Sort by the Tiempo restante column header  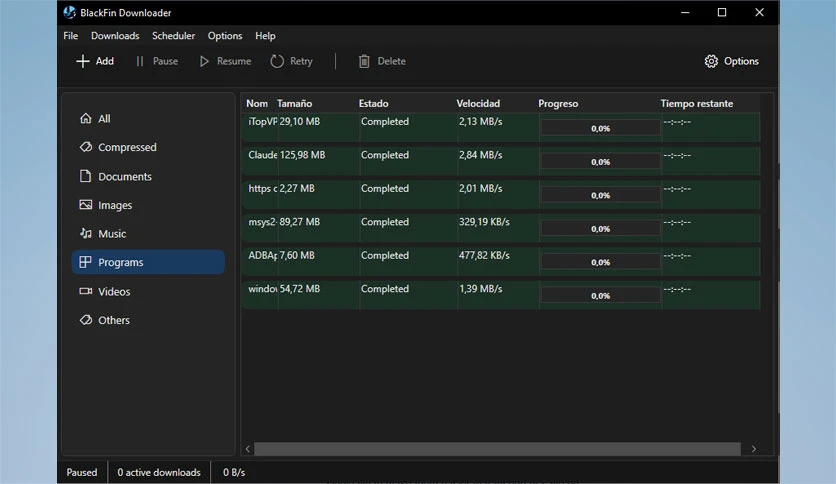pyautogui.click(x=696, y=103)
